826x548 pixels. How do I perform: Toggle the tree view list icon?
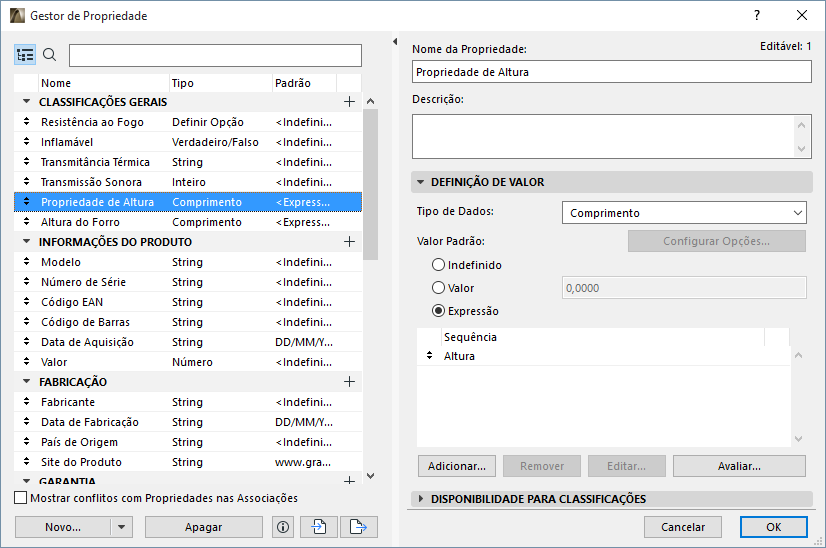coord(25,55)
